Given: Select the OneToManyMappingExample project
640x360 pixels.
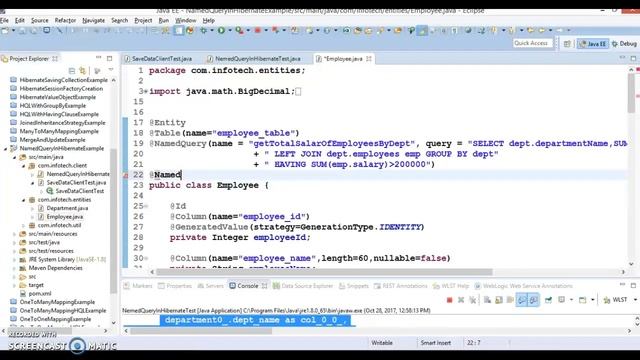Looking at the screenshot, I should coord(57,302).
